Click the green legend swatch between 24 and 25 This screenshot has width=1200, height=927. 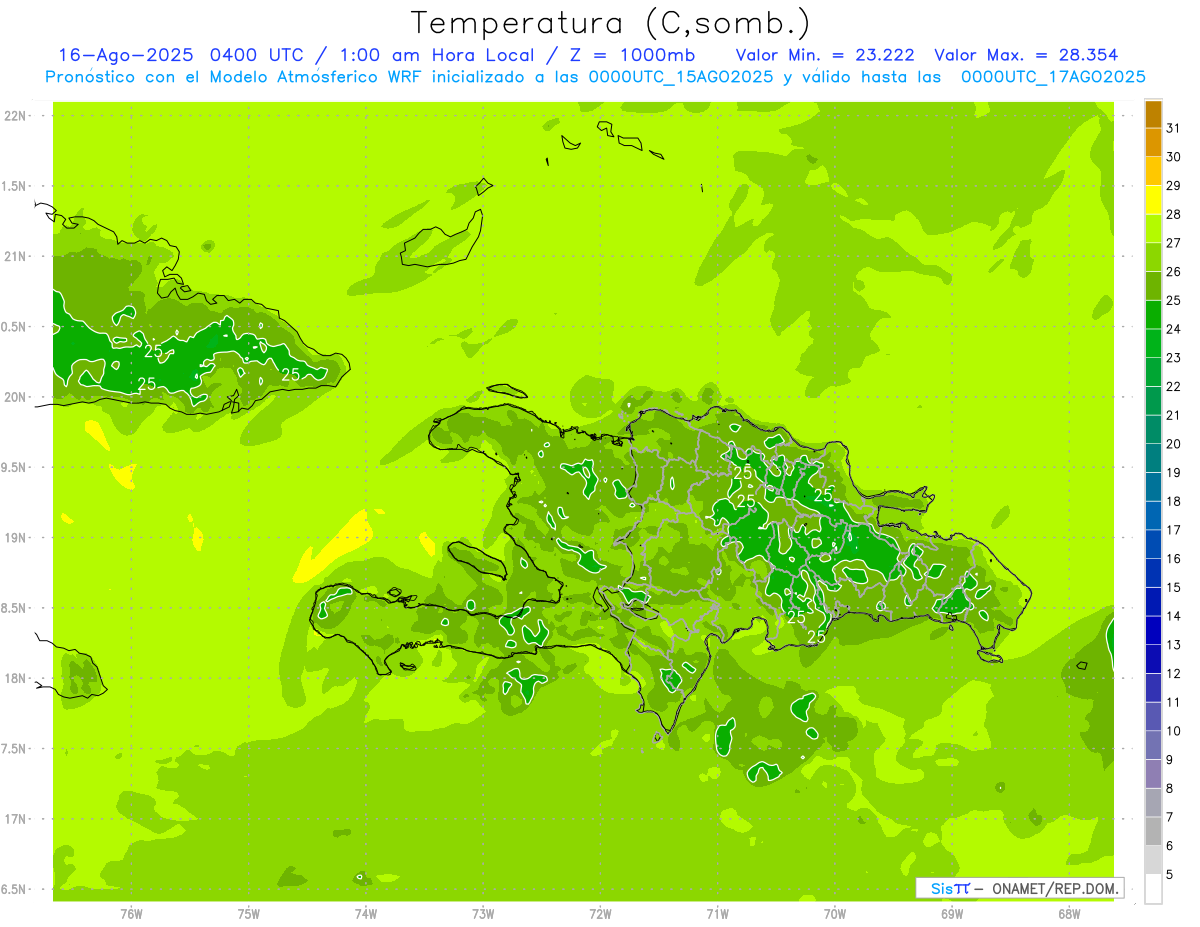[x=1153, y=315]
